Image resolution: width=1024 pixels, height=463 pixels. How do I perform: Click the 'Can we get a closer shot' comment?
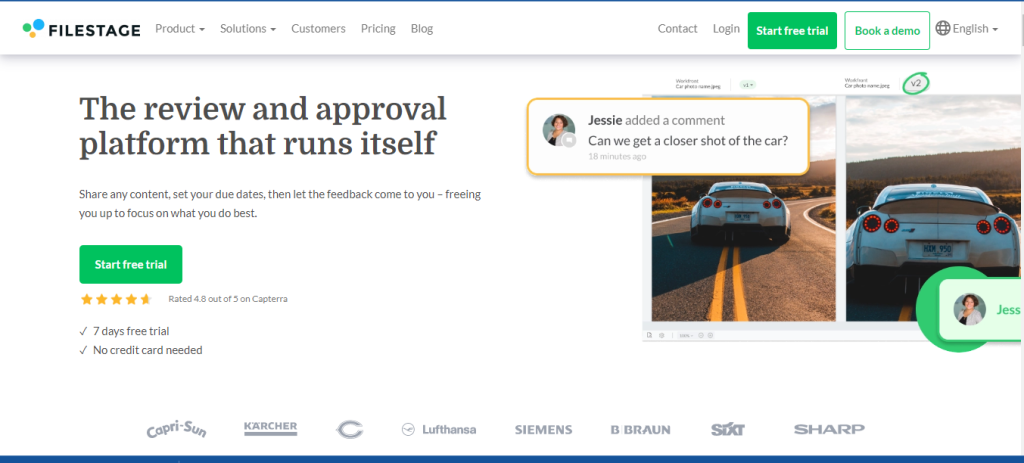[688, 140]
